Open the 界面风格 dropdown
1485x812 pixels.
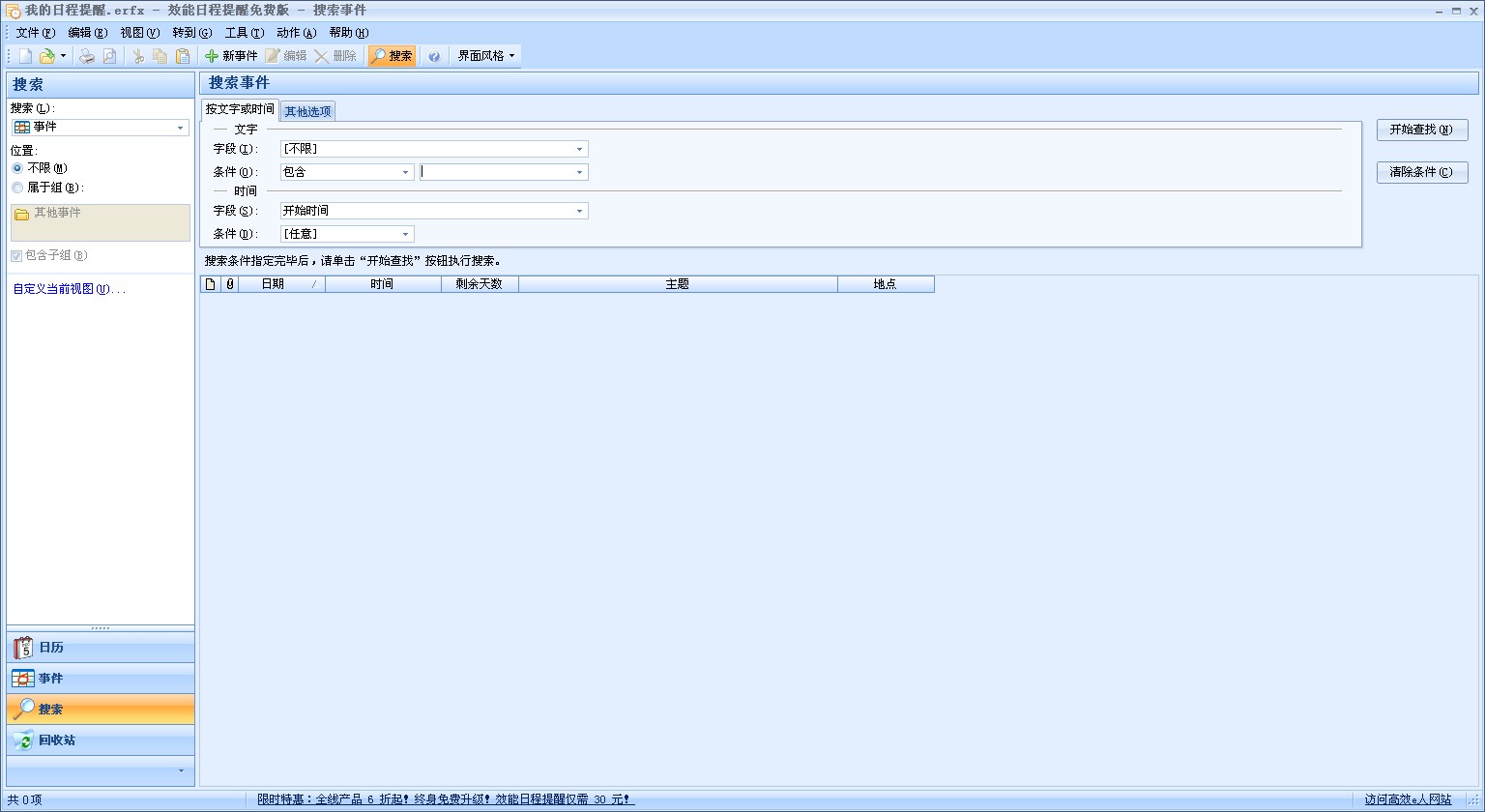pos(486,56)
